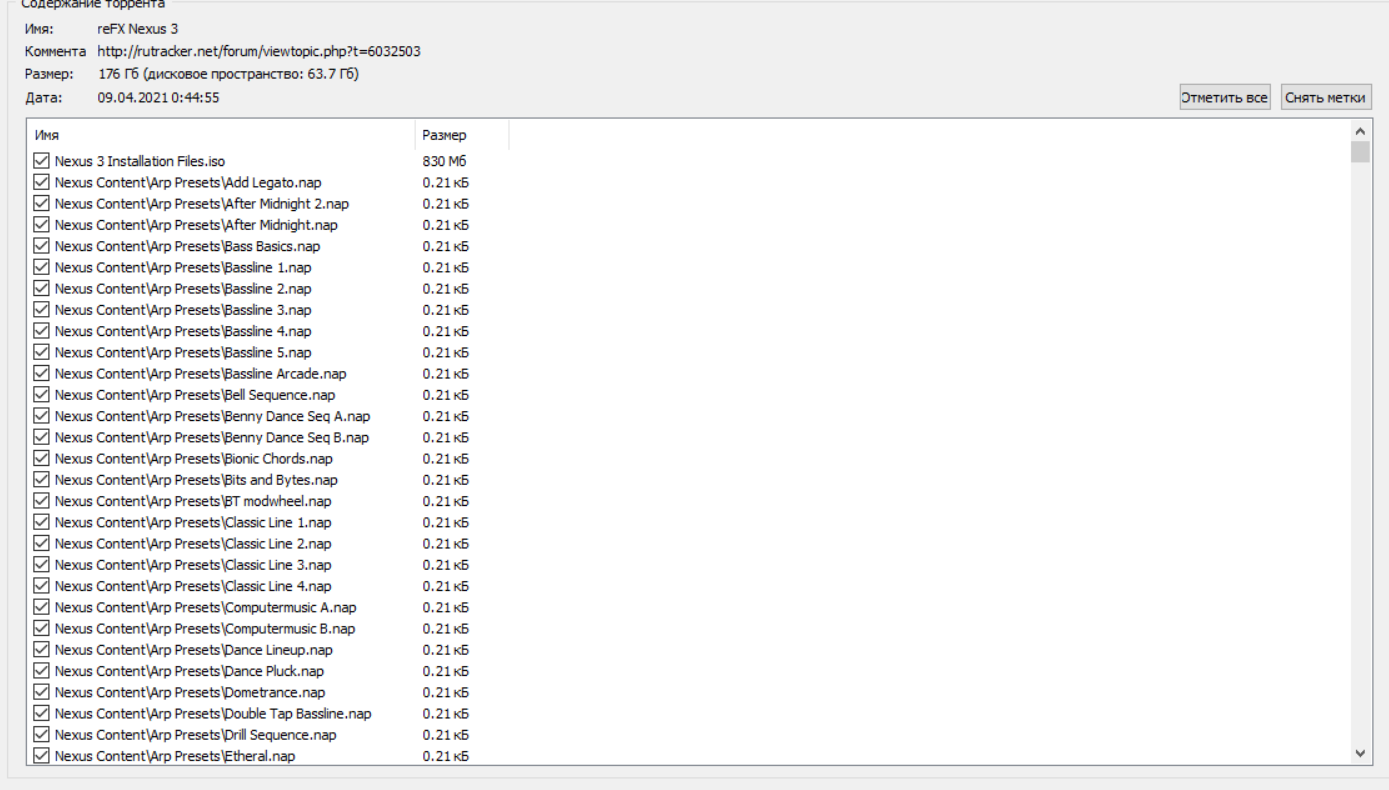Uncheck the After Midnight 2.nap file
1389x790 pixels.
(x=41, y=204)
